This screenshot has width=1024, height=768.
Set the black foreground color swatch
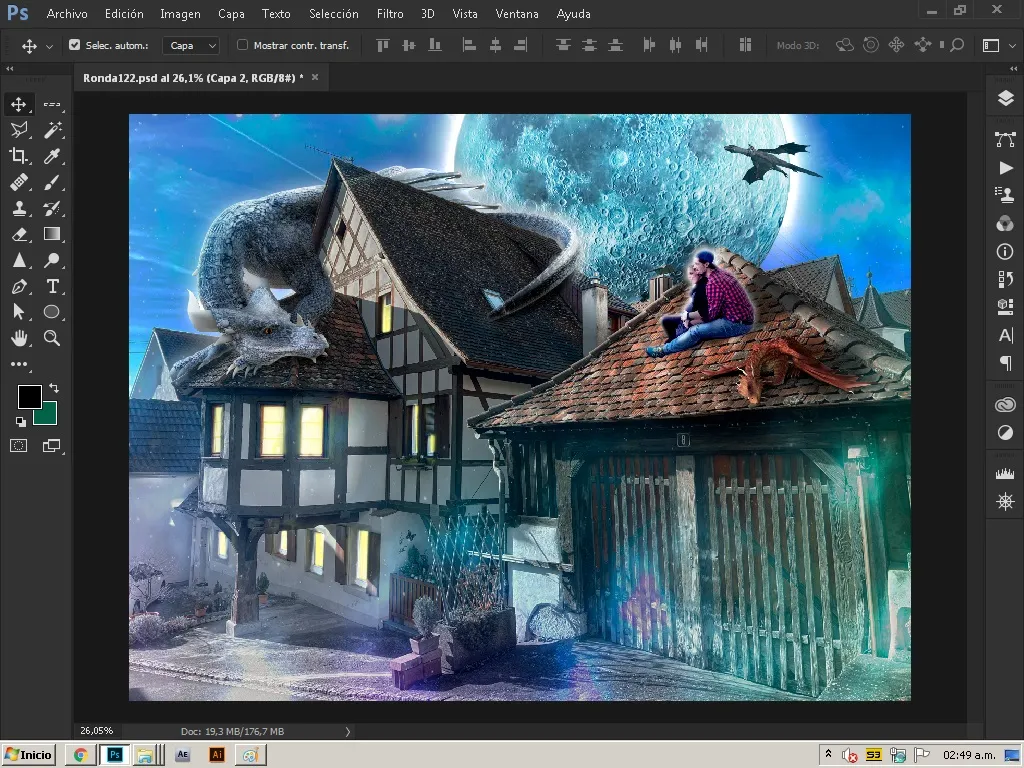tap(29, 396)
